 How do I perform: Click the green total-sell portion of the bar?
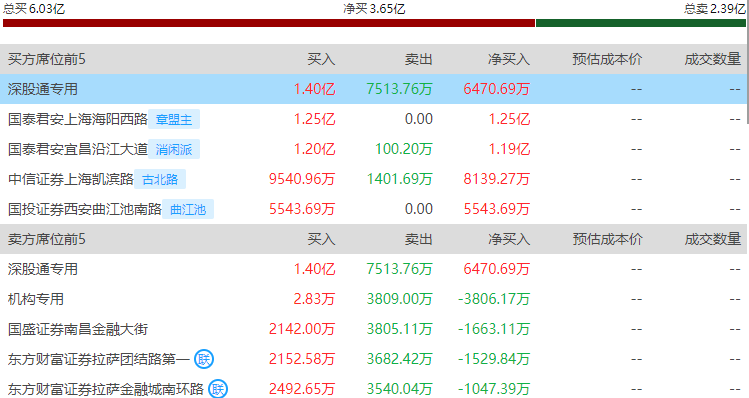click(641, 23)
